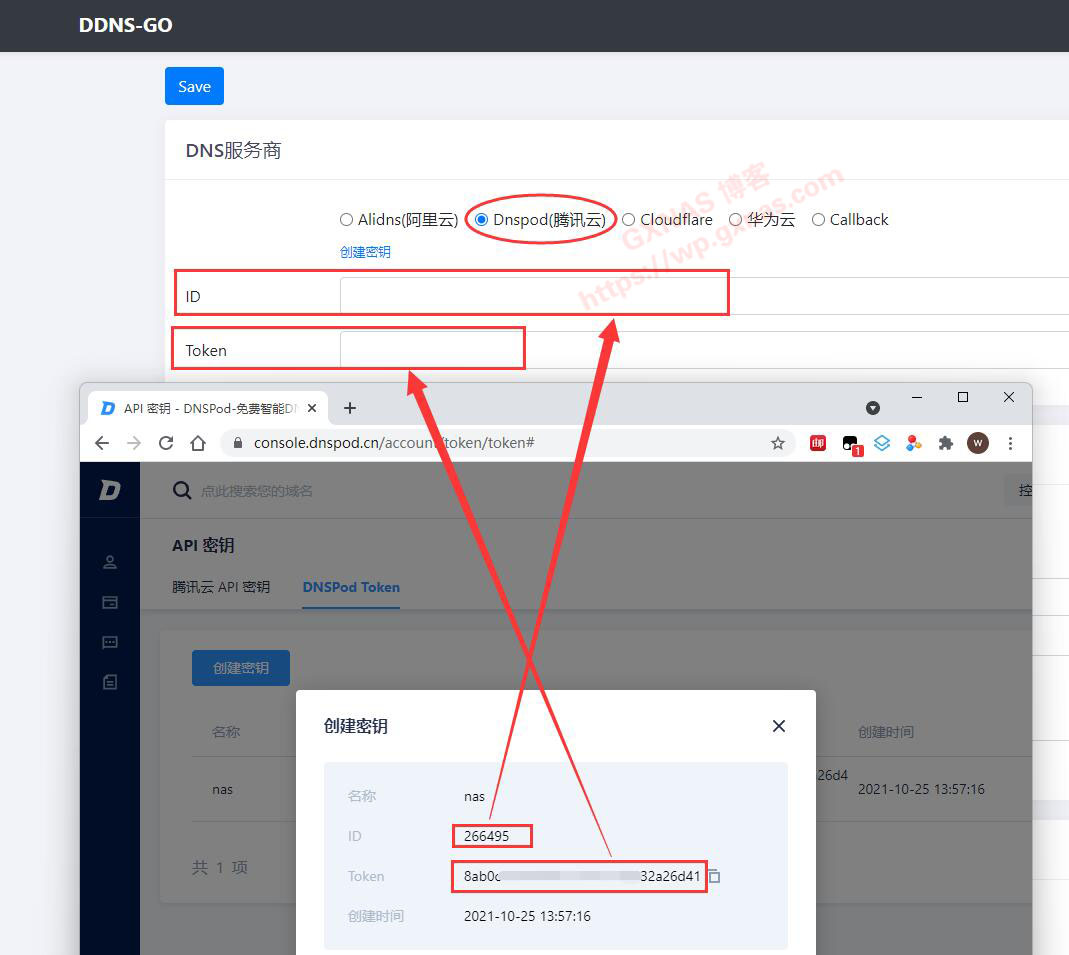Viewport: 1069px width, 955px height.
Task: Open the extension with red badge 1
Action: (x=852, y=444)
